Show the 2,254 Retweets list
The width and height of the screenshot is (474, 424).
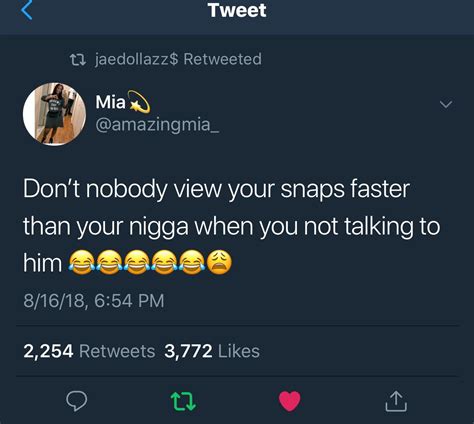pos(89,351)
